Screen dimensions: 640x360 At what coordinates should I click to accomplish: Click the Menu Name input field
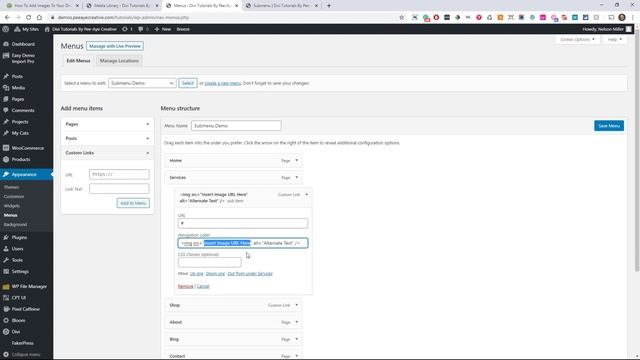[236, 126]
